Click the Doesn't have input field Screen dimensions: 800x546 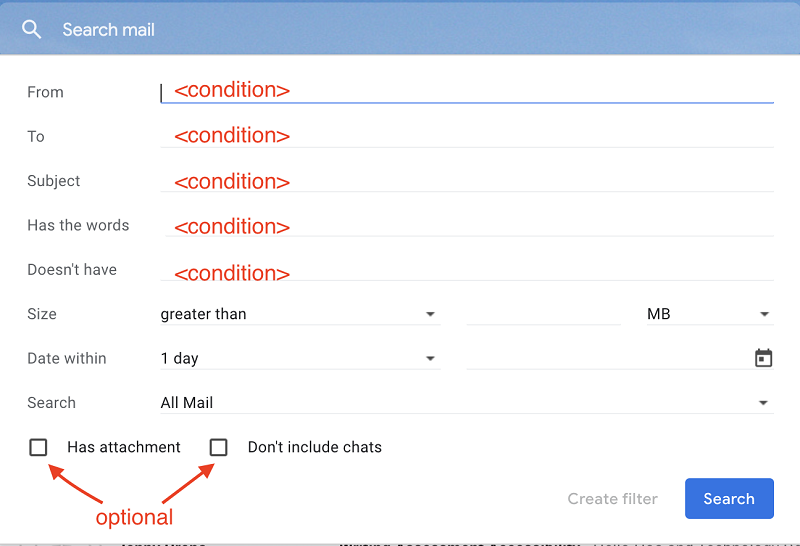click(x=467, y=269)
